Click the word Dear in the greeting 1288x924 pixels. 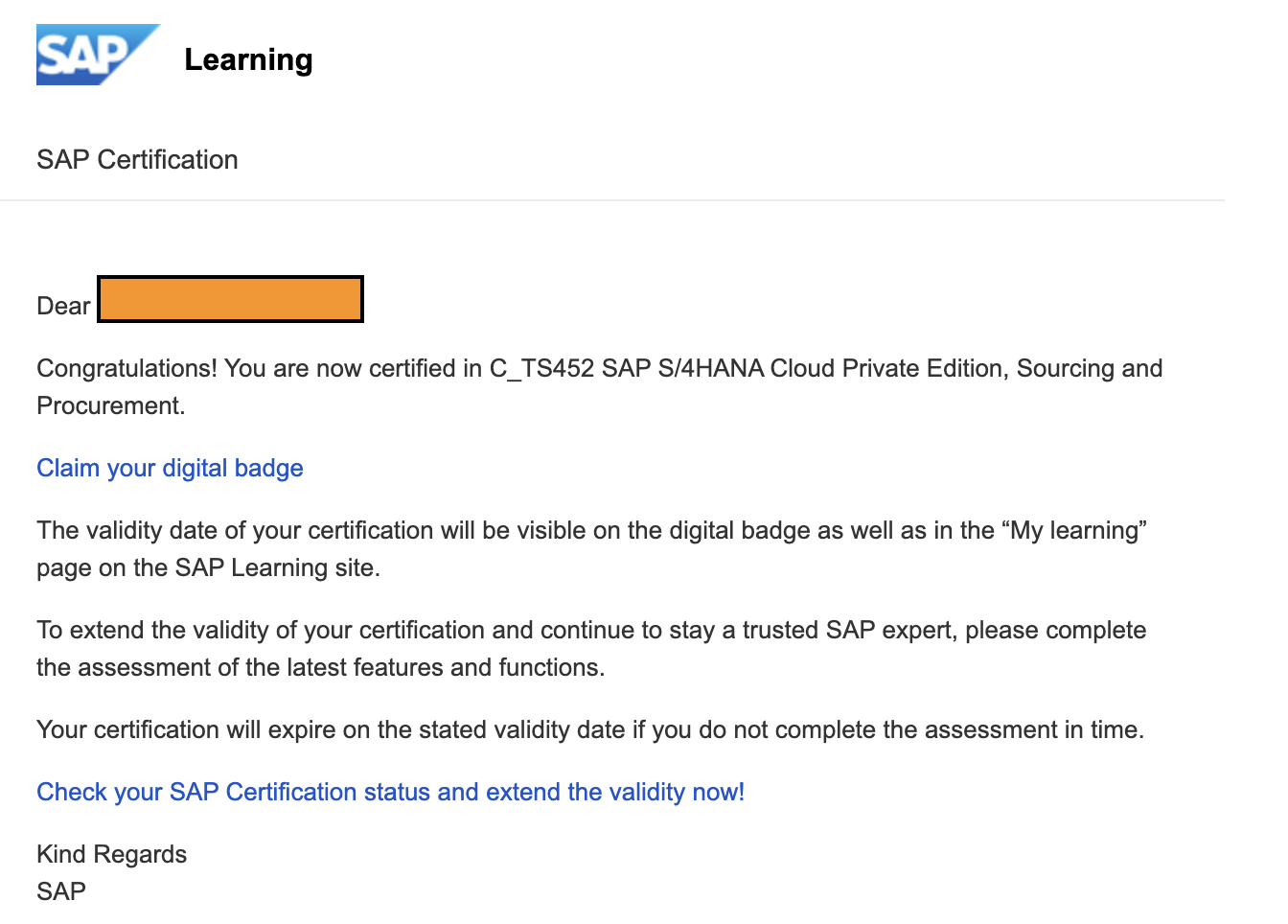(63, 306)
